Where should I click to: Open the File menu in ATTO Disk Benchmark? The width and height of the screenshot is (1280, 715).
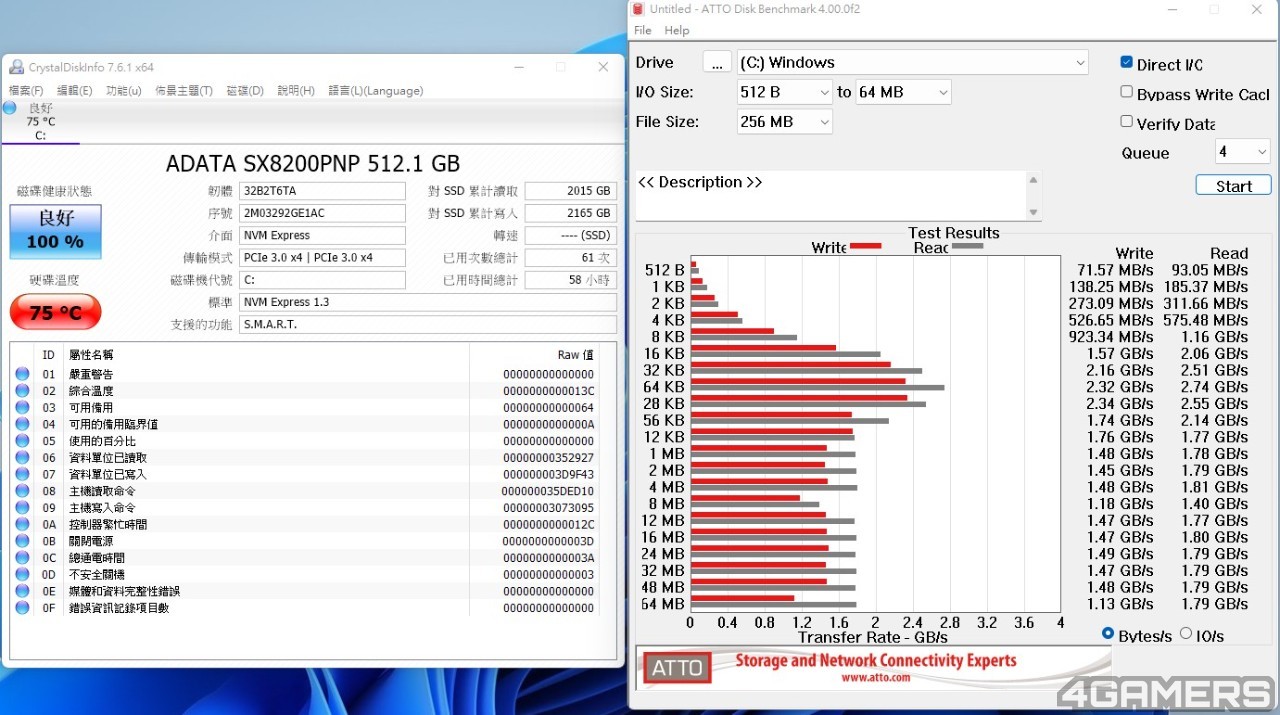[x=643, y=31]
